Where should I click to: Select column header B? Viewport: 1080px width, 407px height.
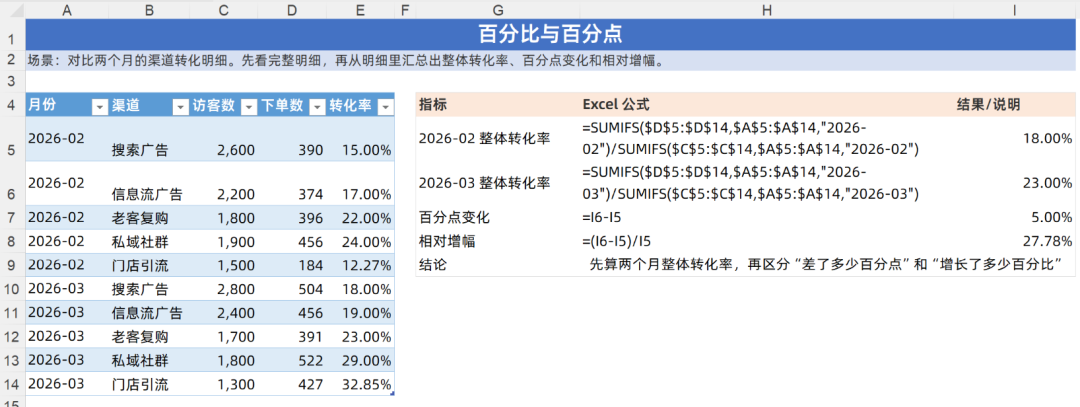point(149,10)
